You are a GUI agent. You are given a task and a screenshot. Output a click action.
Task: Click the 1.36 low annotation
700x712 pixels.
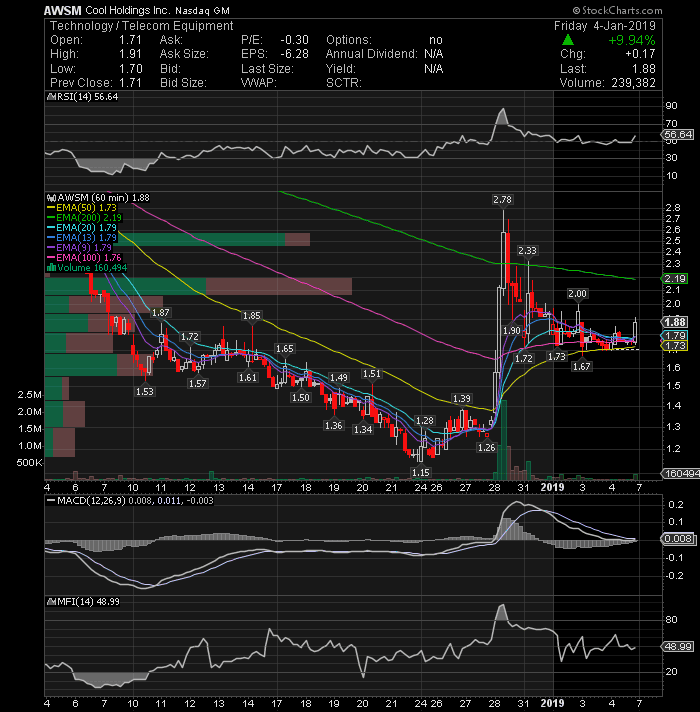coord(334,426)
